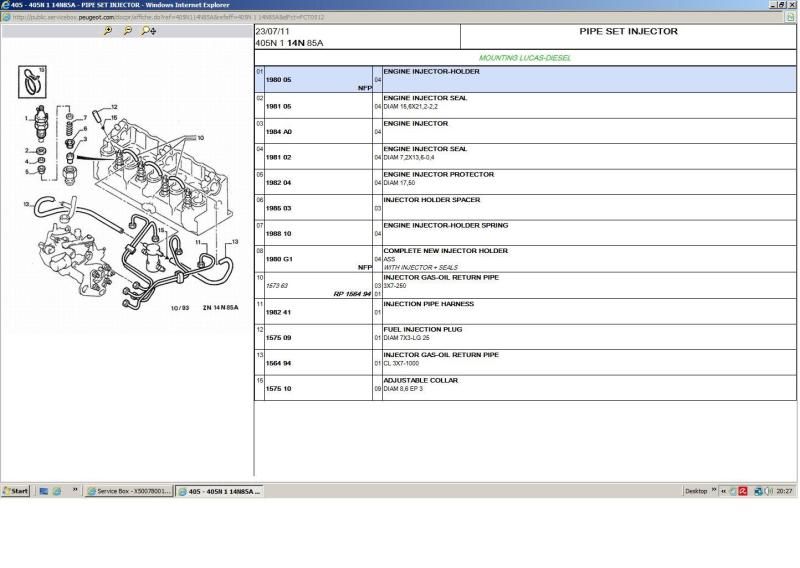Select part number 1988 10

pos(278,234)
